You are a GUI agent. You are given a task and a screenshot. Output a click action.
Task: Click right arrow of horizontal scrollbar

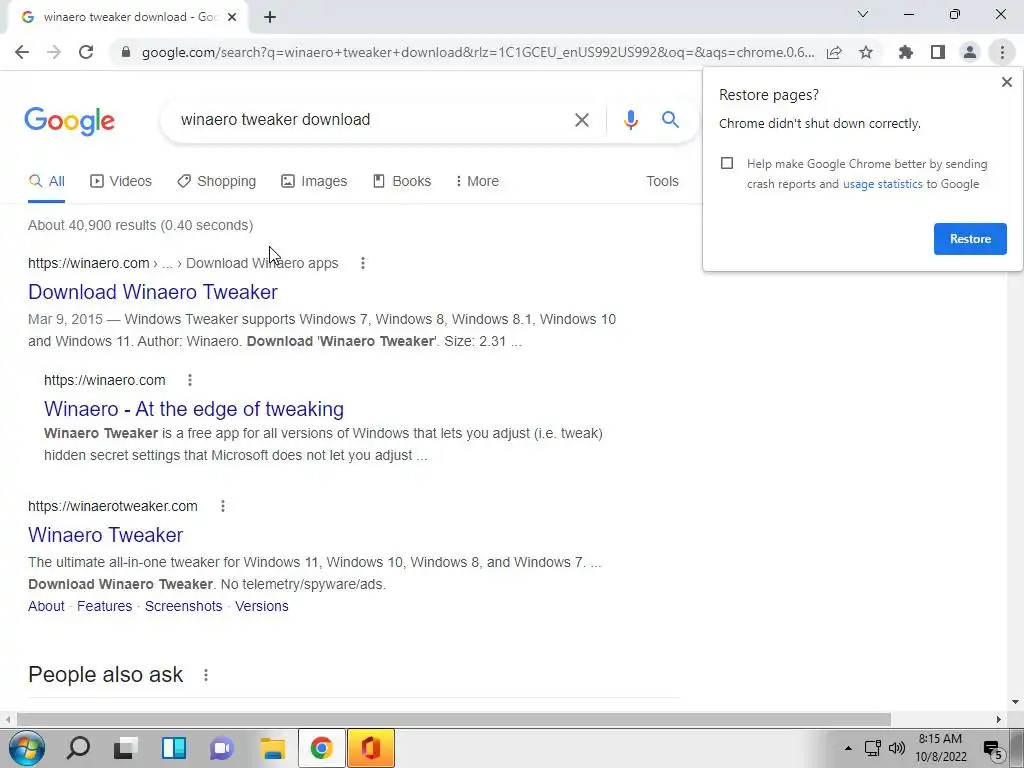point(999,719)
